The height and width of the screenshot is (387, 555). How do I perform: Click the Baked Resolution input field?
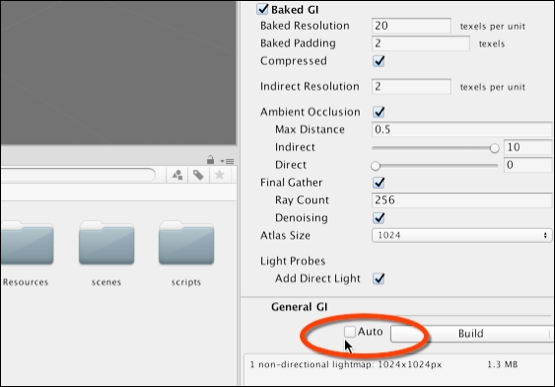click(411, 26)
